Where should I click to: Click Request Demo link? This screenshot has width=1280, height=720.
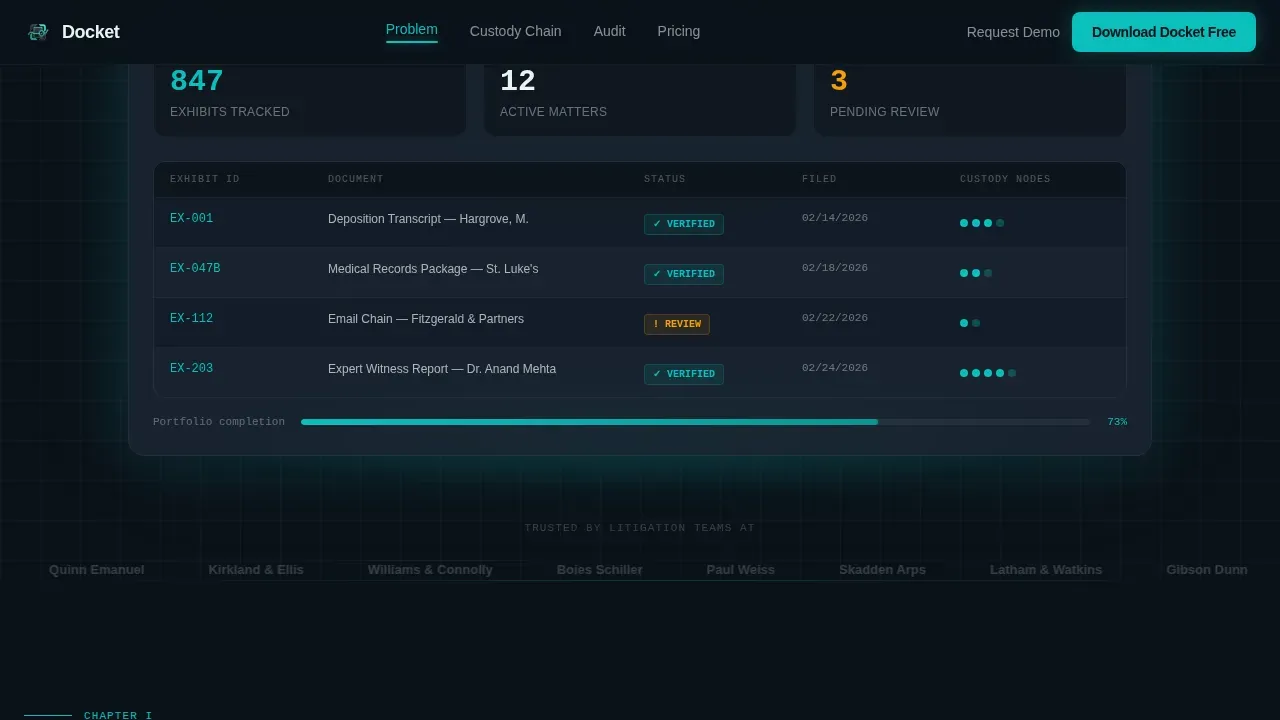(x=1013, y=32)
